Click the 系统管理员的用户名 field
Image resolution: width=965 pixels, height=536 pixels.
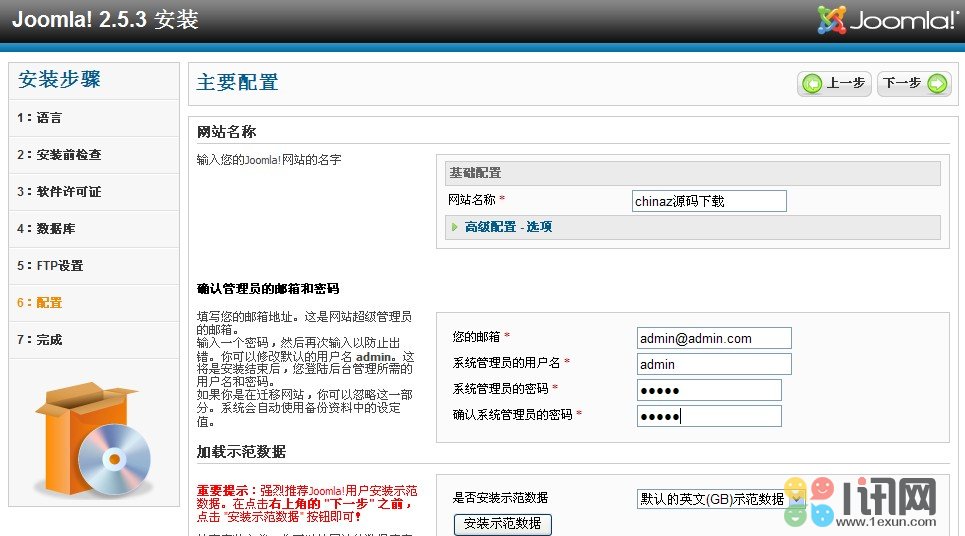tap(713, 364)
